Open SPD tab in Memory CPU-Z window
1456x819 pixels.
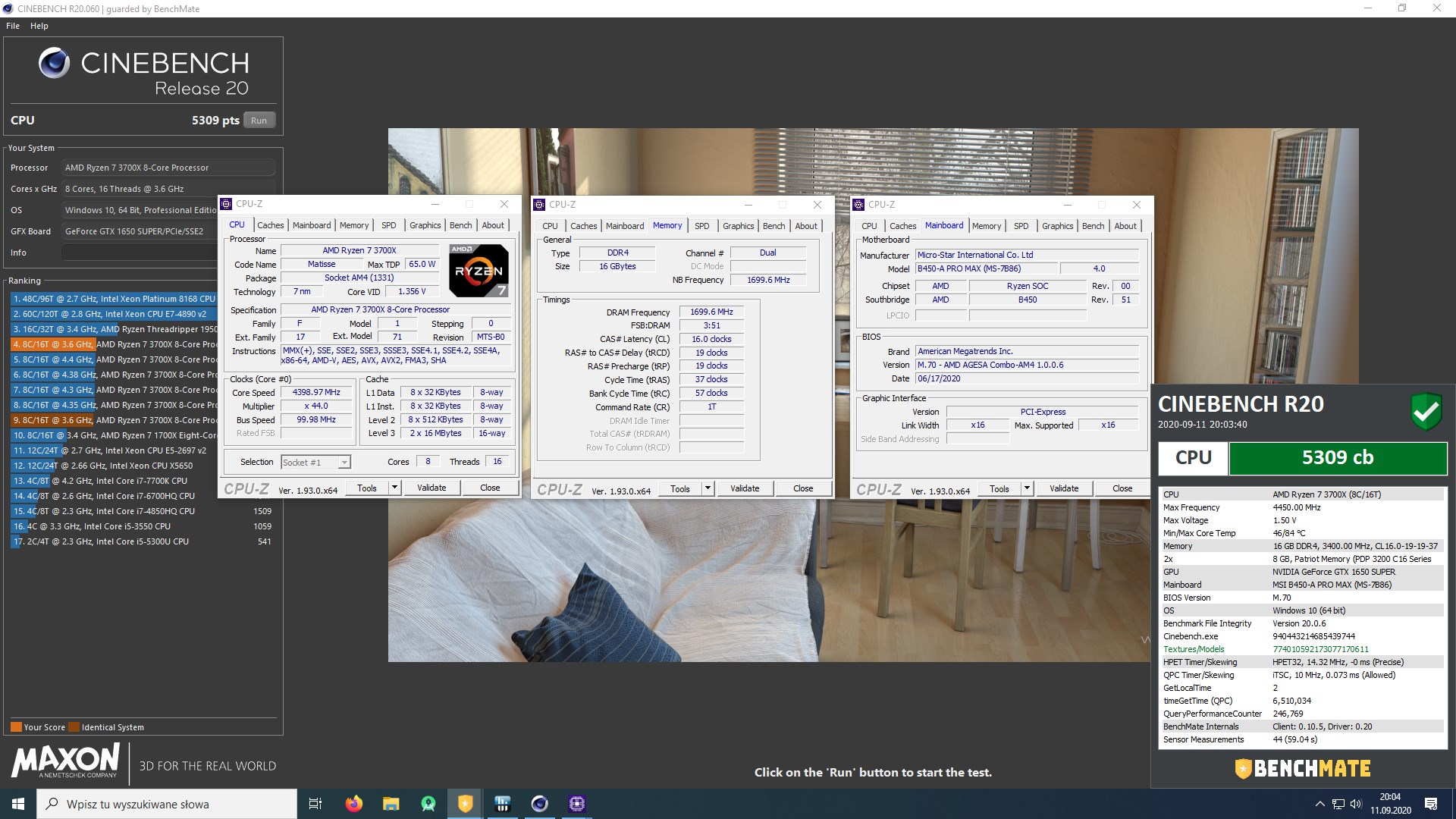(x=702, y=226)
